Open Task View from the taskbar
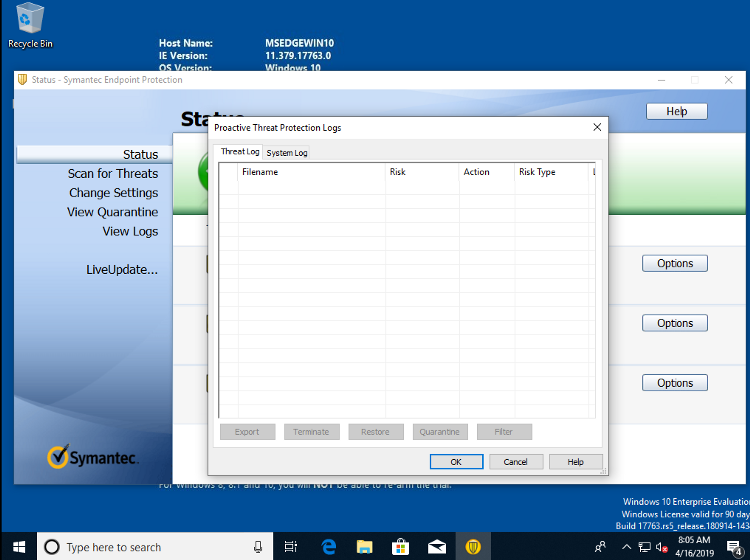The image size is (750, 560). pyautogui.click(x=290, y=547)
